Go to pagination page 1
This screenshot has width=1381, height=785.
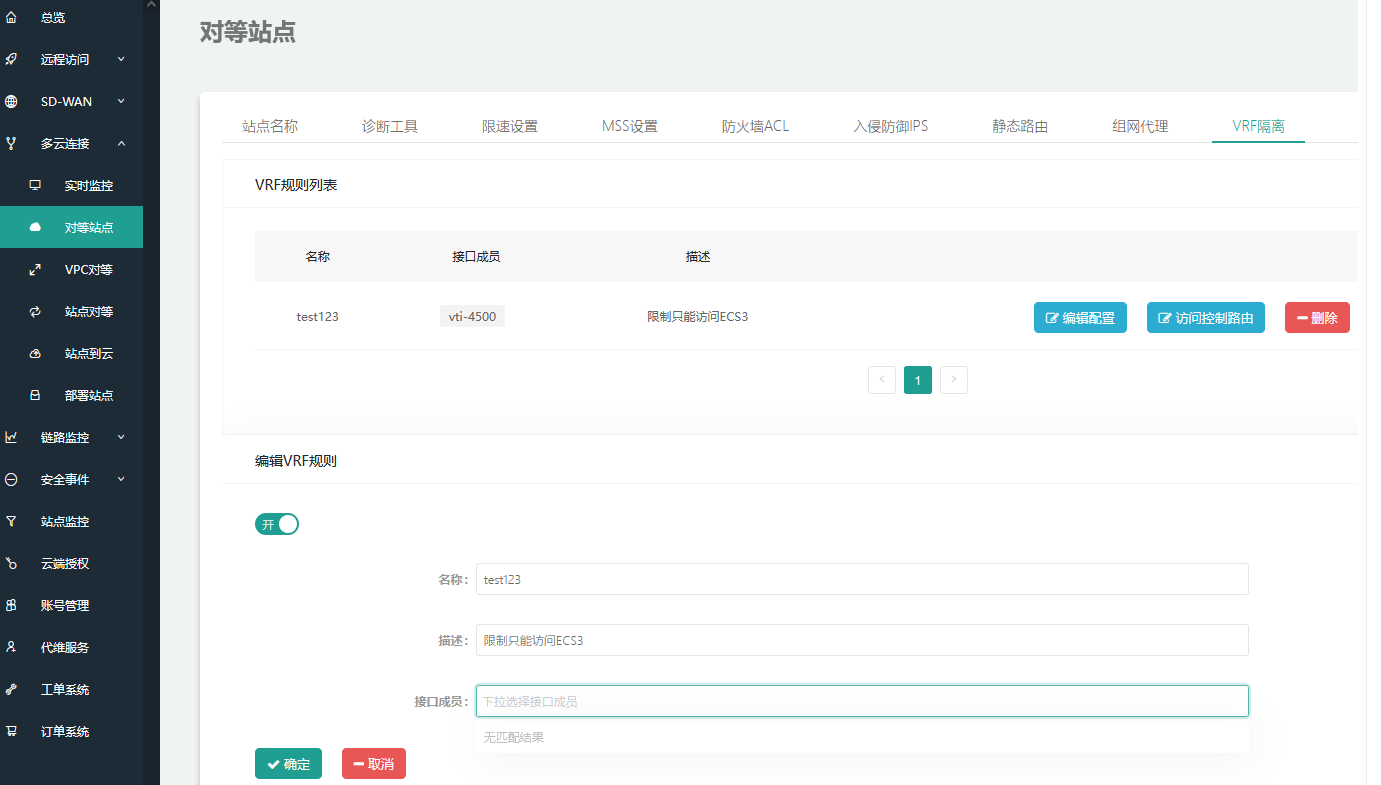[x=918, y=380]
